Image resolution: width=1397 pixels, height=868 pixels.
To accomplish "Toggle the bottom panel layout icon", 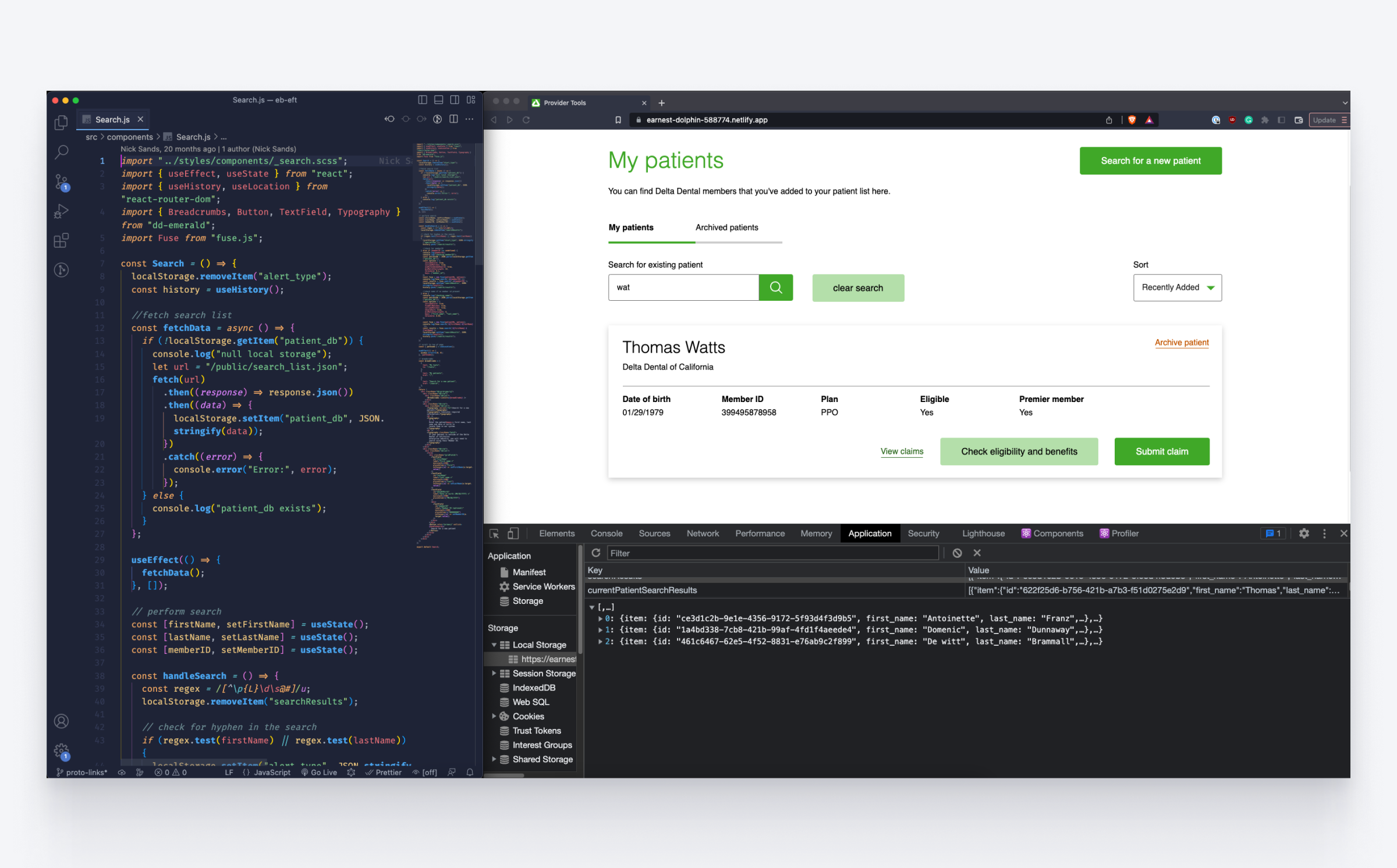I will 439,100.
